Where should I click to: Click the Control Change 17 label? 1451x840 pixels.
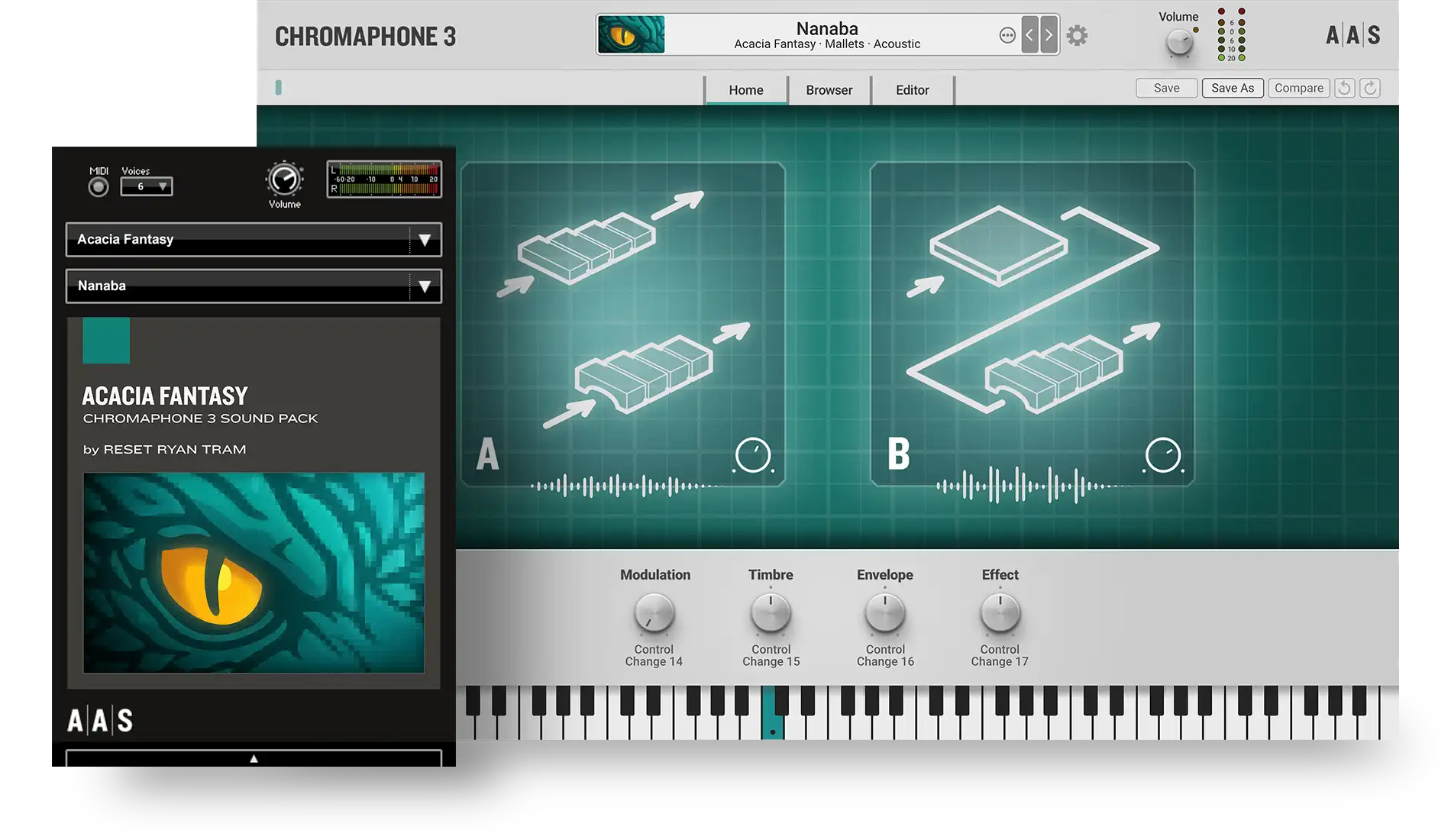1000,655
